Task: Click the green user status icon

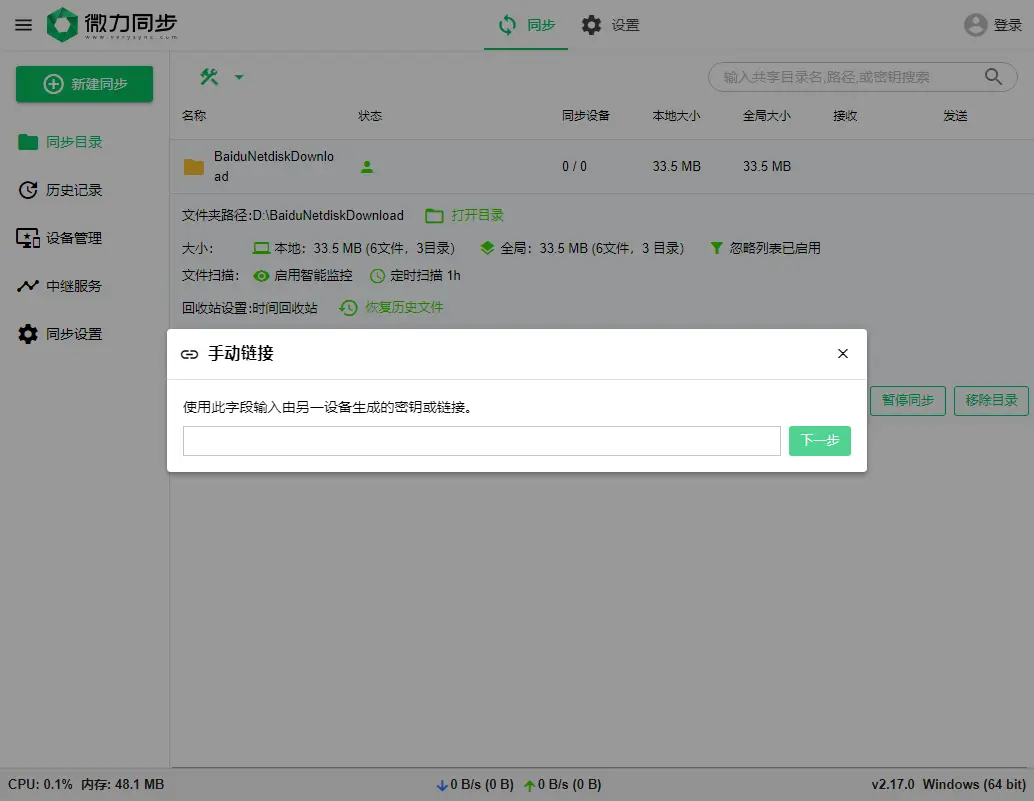Action: 367,167
